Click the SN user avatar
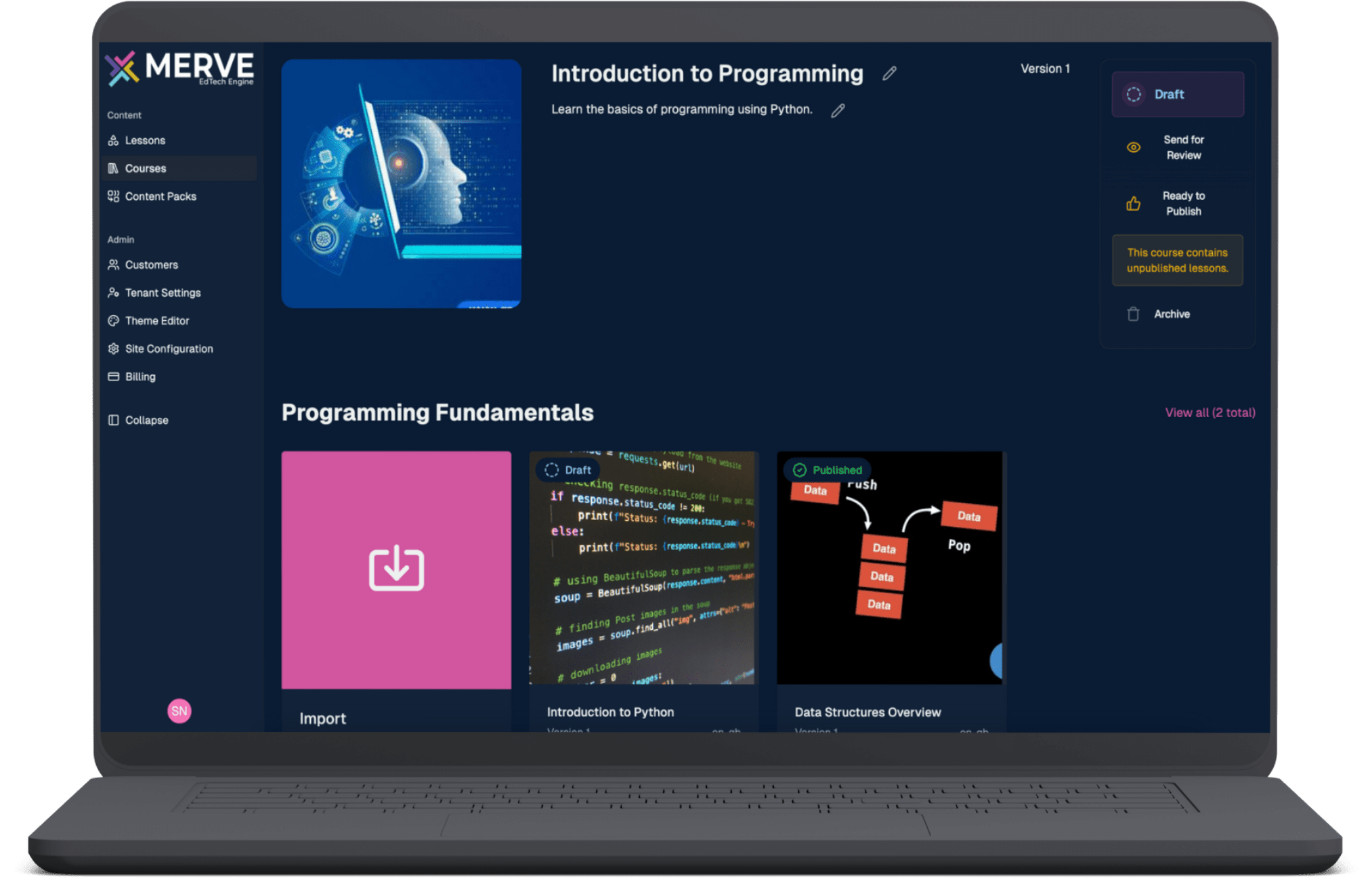Viewport: 1372px width, 879px height. point(179,710)
